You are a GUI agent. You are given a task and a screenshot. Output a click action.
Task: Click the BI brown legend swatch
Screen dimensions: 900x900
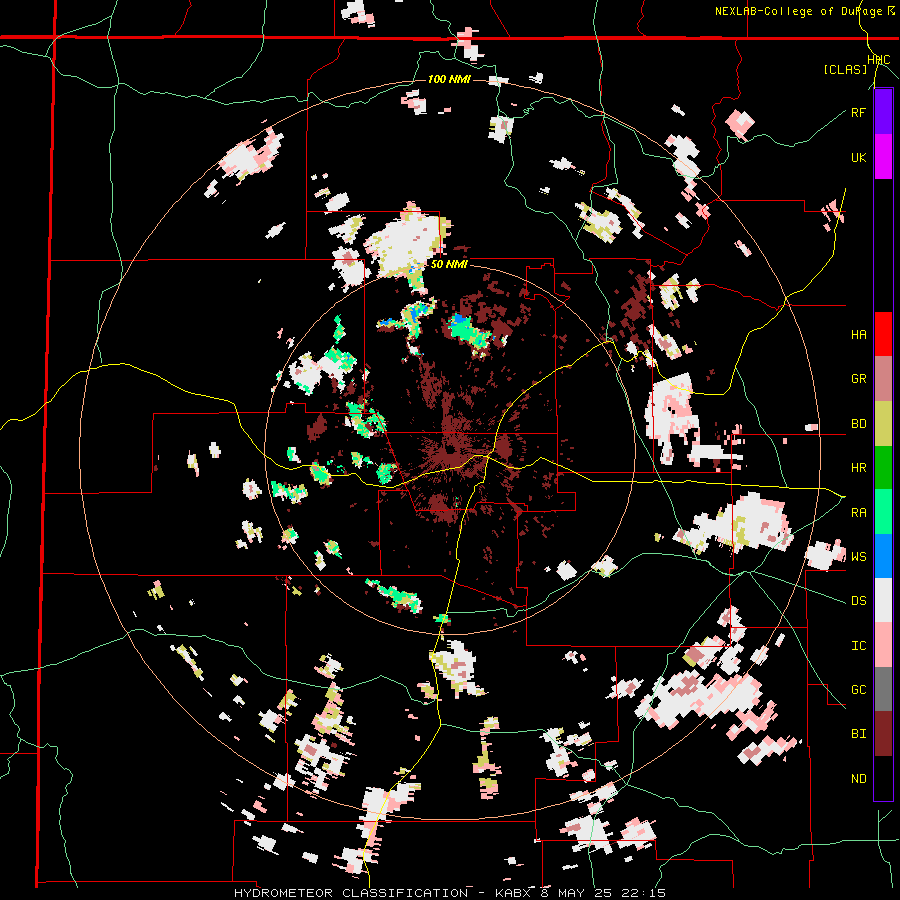coord(883,734)
